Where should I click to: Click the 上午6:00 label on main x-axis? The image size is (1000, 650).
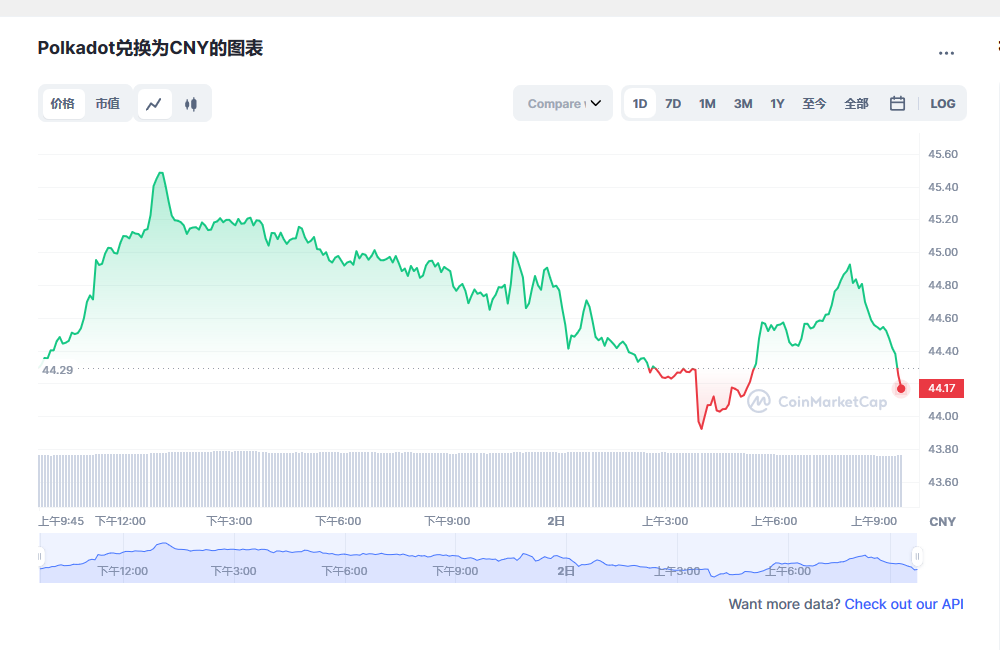(x=774, y=521)
